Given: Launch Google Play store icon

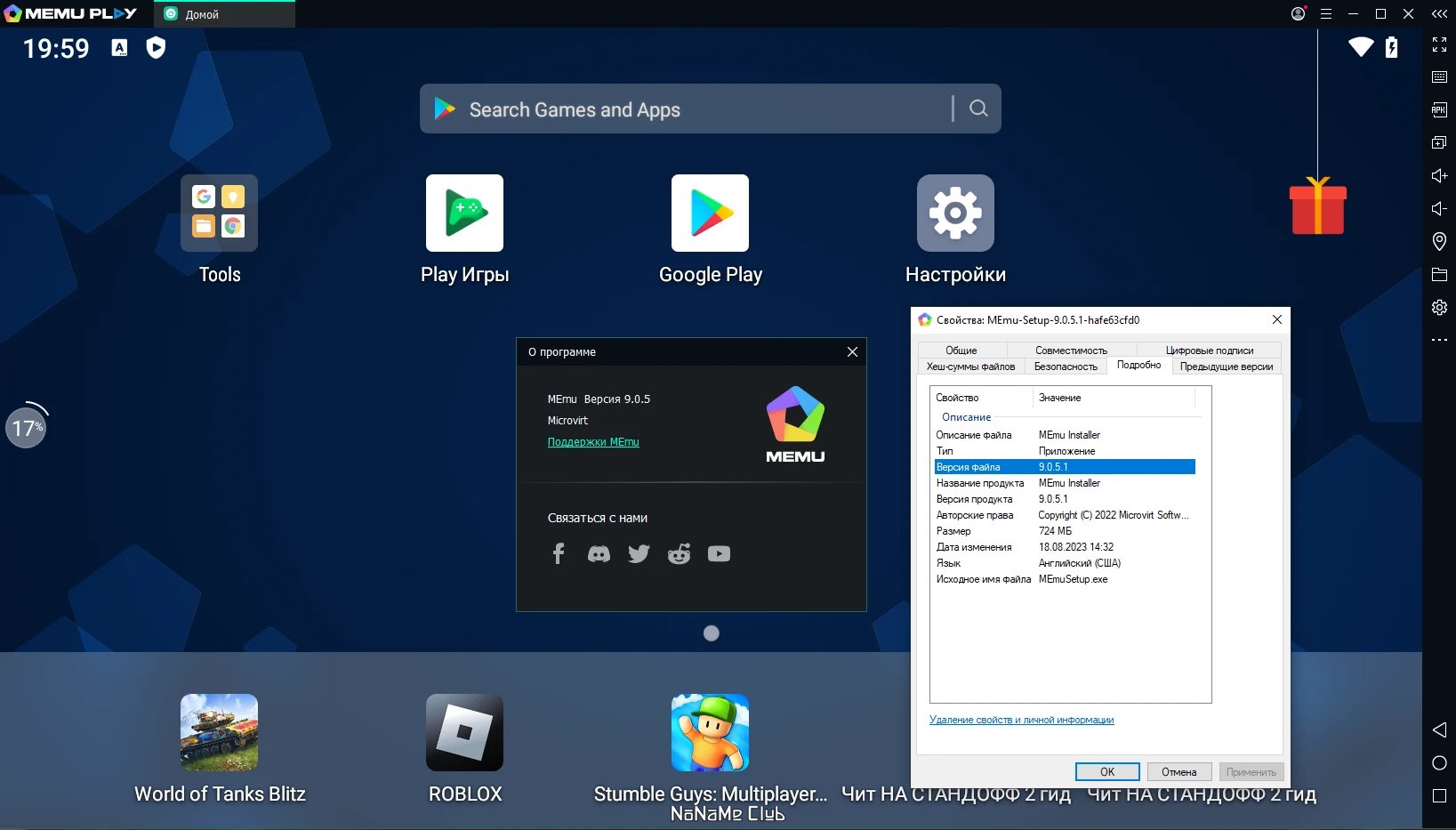Looking at the screenshot, I should point(710,214).
